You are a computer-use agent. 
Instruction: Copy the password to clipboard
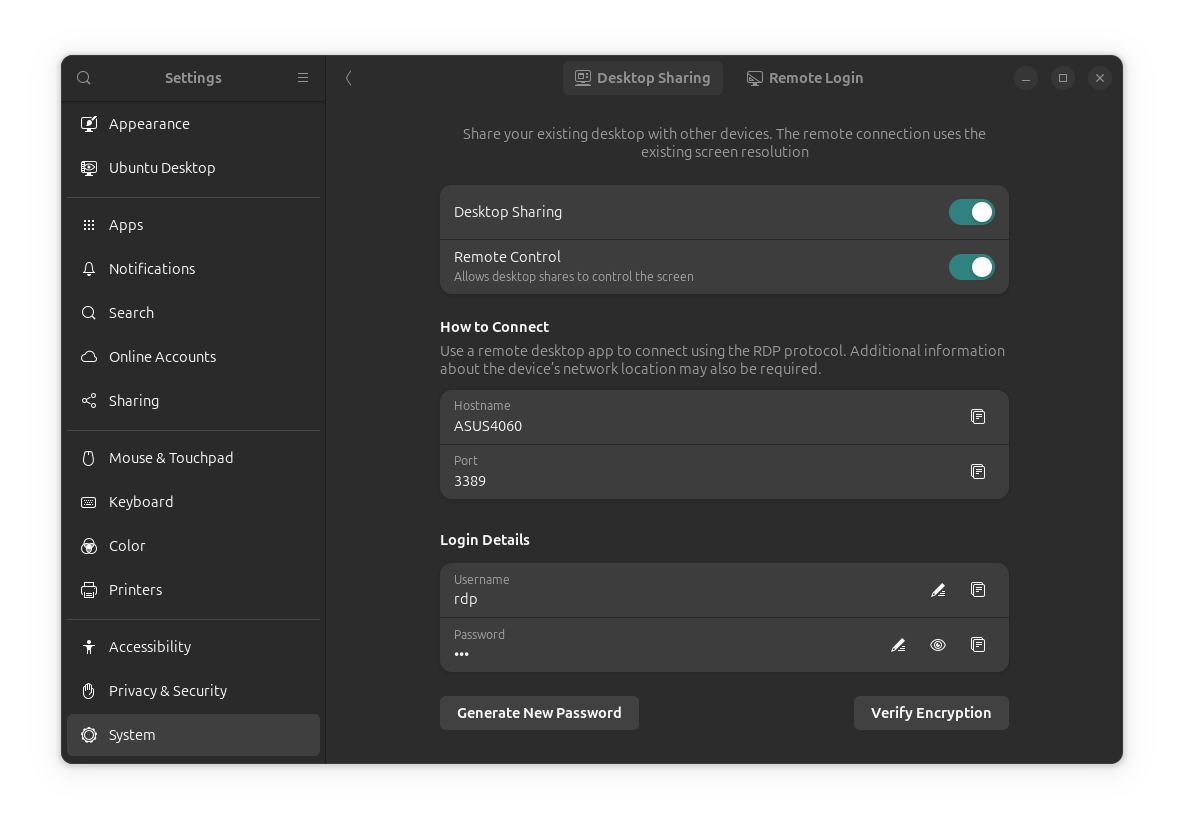pos(978,644)
